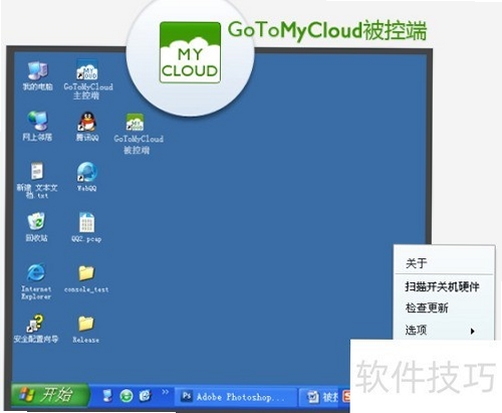Viewport: 502px width, 413px height.
Task: Click the blue e quick launch icon
Action: 145,395
